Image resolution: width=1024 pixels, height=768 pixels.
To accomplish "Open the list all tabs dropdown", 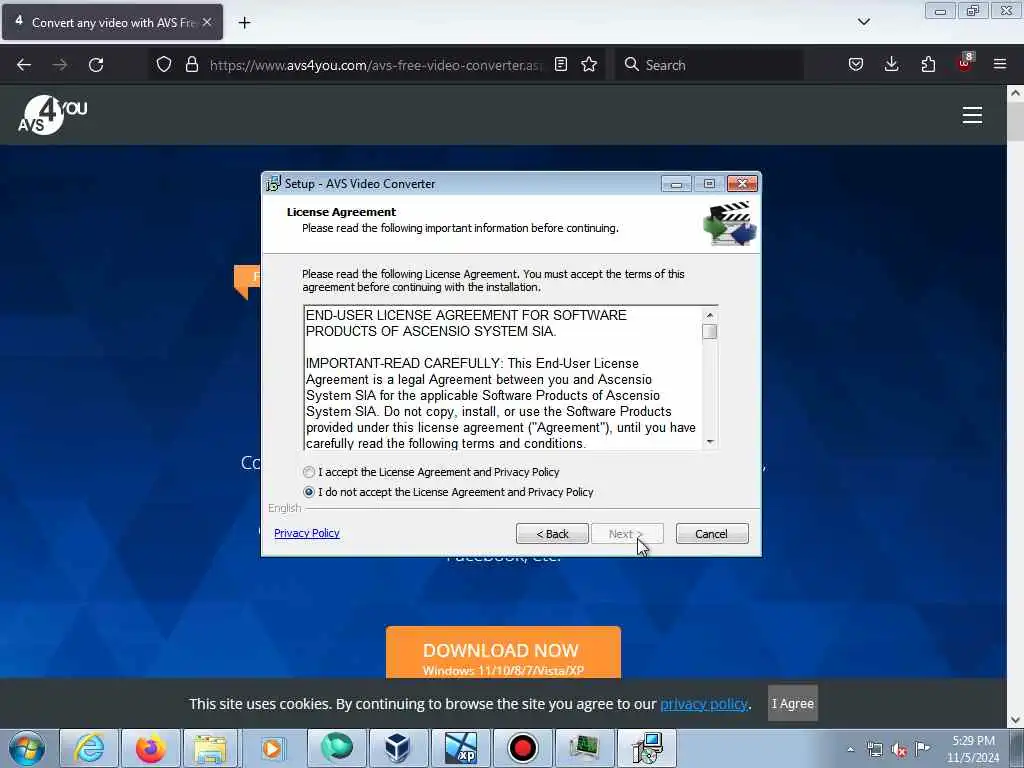I will point(863,22).
